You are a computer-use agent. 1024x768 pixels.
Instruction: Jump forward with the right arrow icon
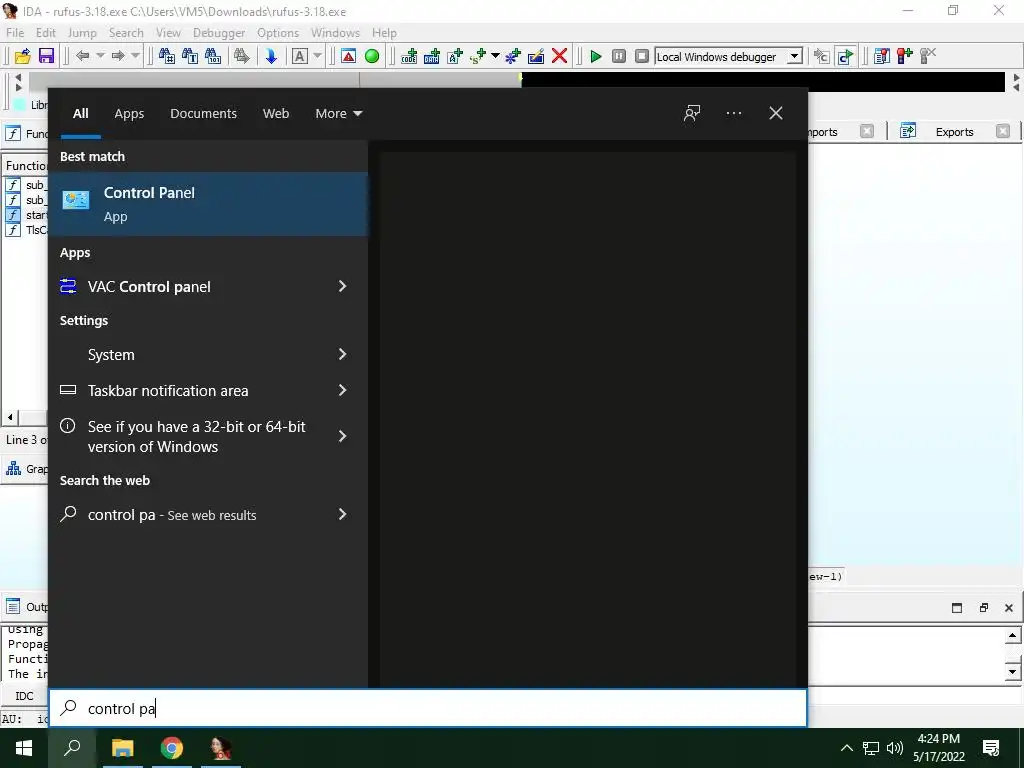click(x=118, y=56)
